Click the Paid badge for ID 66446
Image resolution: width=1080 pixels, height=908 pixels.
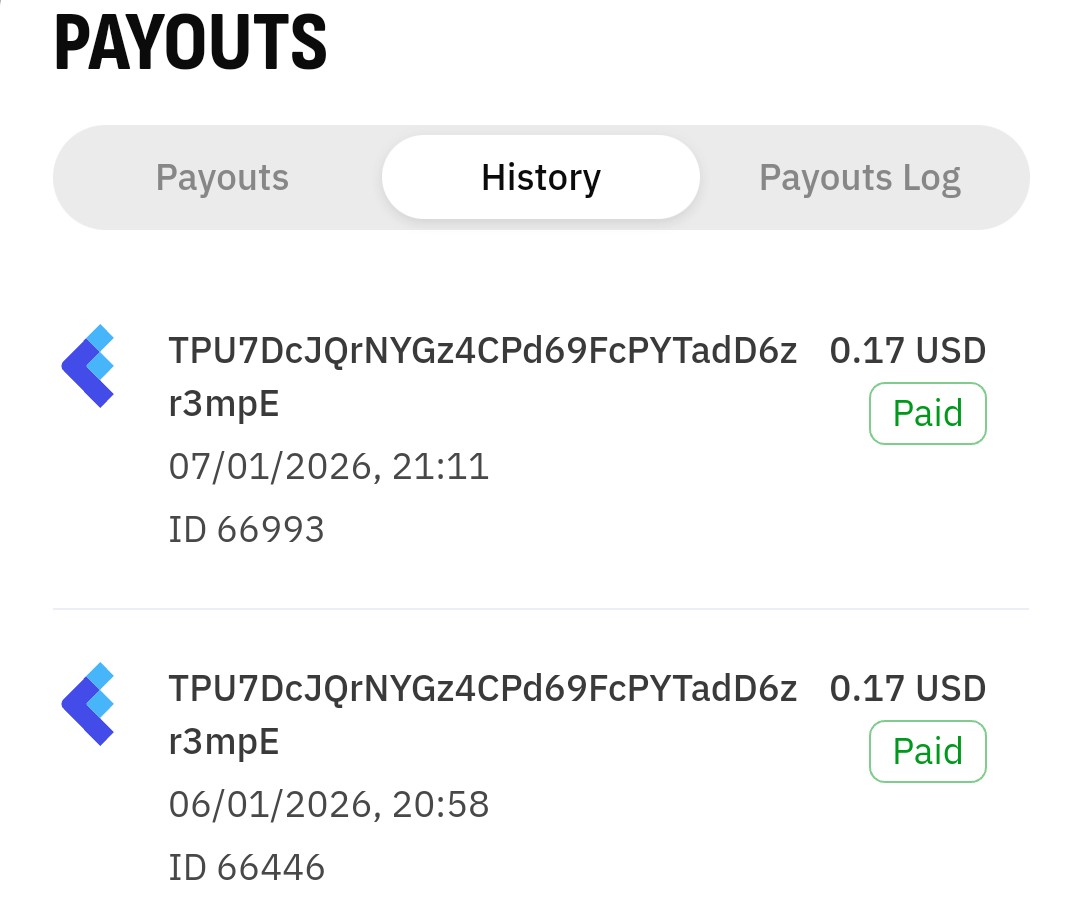[927, 751]
